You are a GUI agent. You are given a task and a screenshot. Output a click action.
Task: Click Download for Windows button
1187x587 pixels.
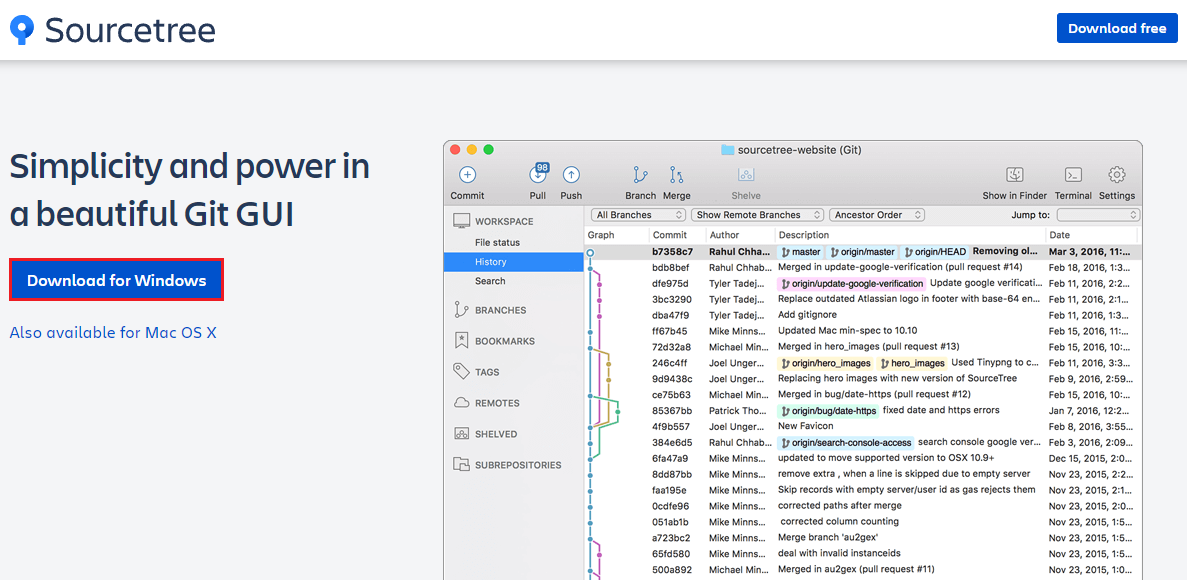[117, 280]
